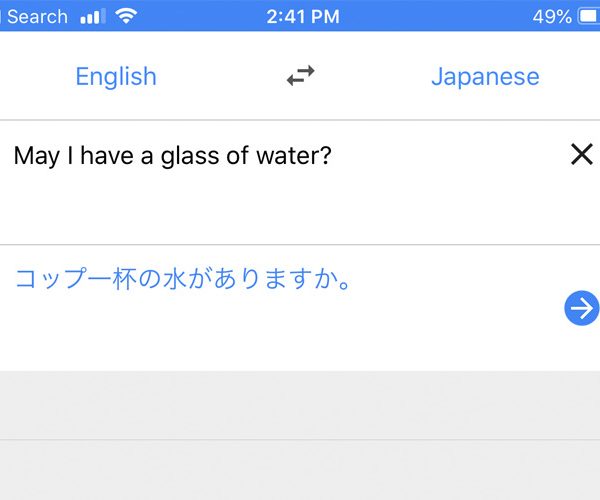Tap the Japanese translation result text

click(183, 279)
